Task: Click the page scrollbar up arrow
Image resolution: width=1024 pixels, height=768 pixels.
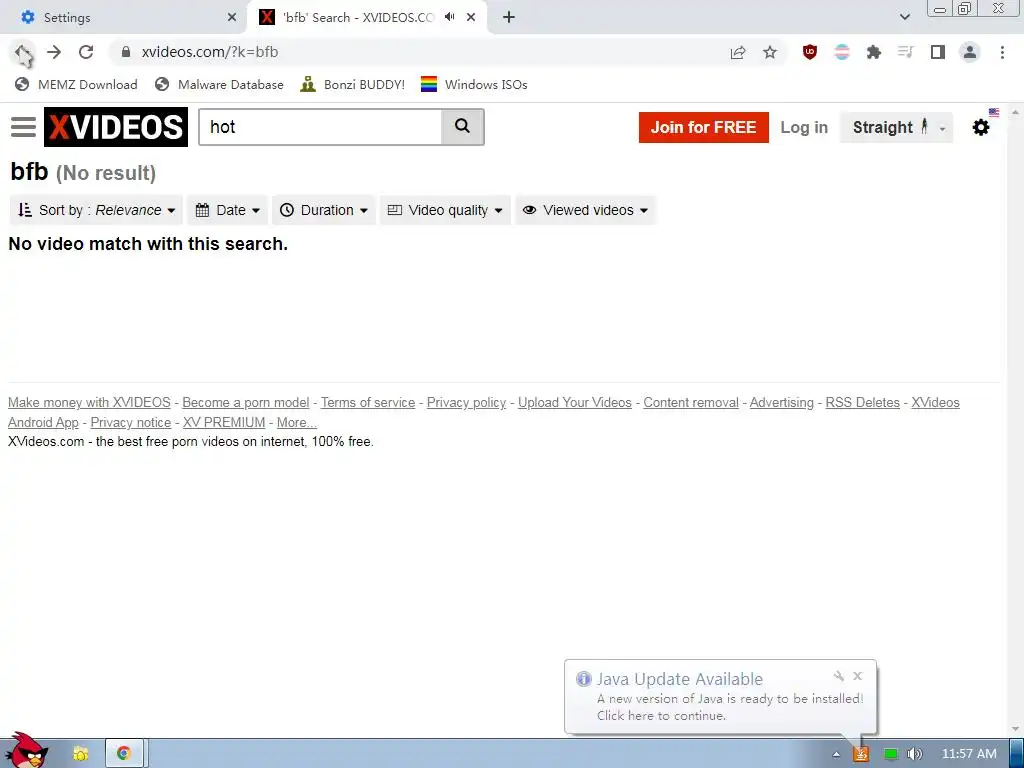Action: pos(1015,112)
